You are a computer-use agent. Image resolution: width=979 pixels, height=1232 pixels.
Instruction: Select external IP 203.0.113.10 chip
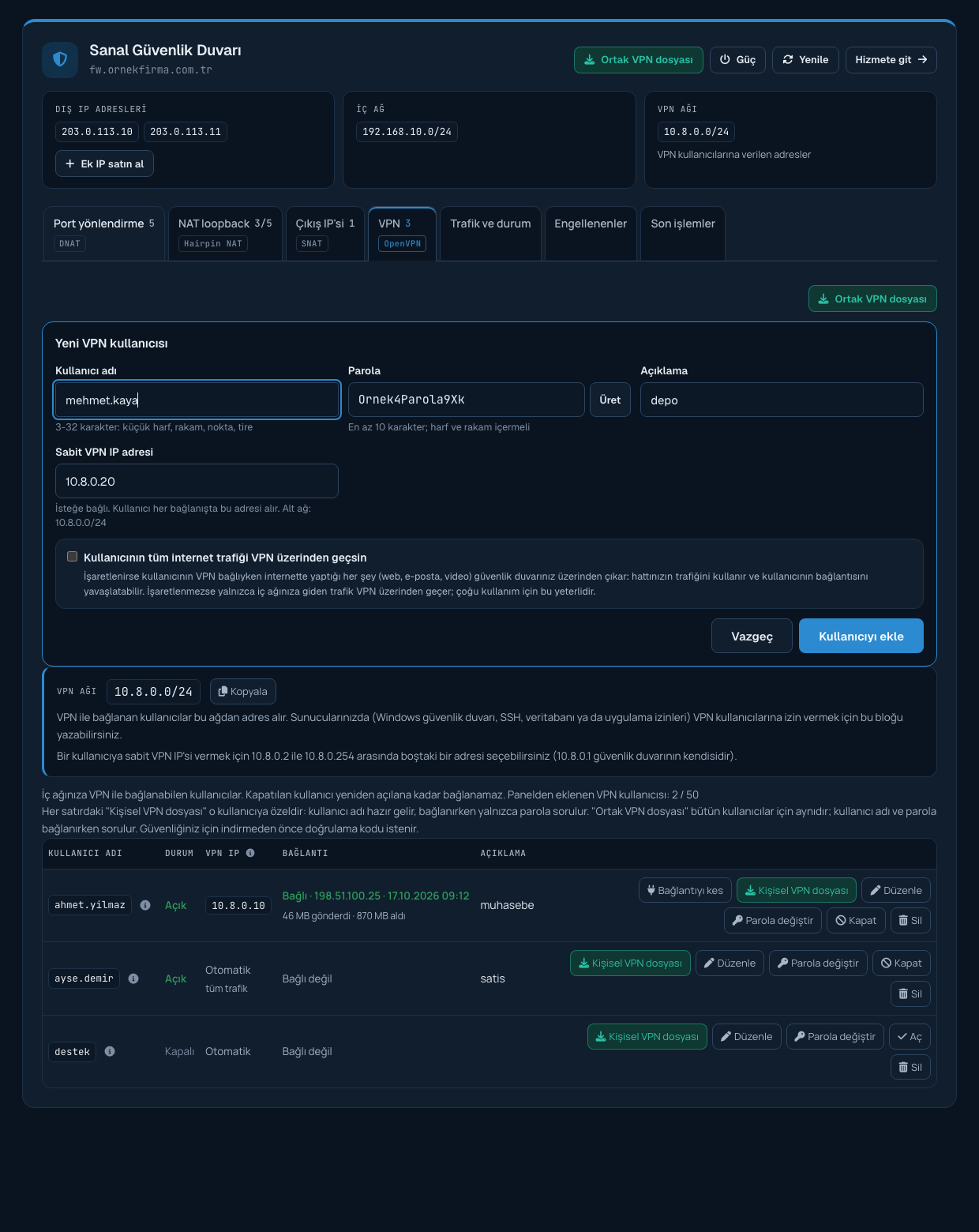[97, 132]
